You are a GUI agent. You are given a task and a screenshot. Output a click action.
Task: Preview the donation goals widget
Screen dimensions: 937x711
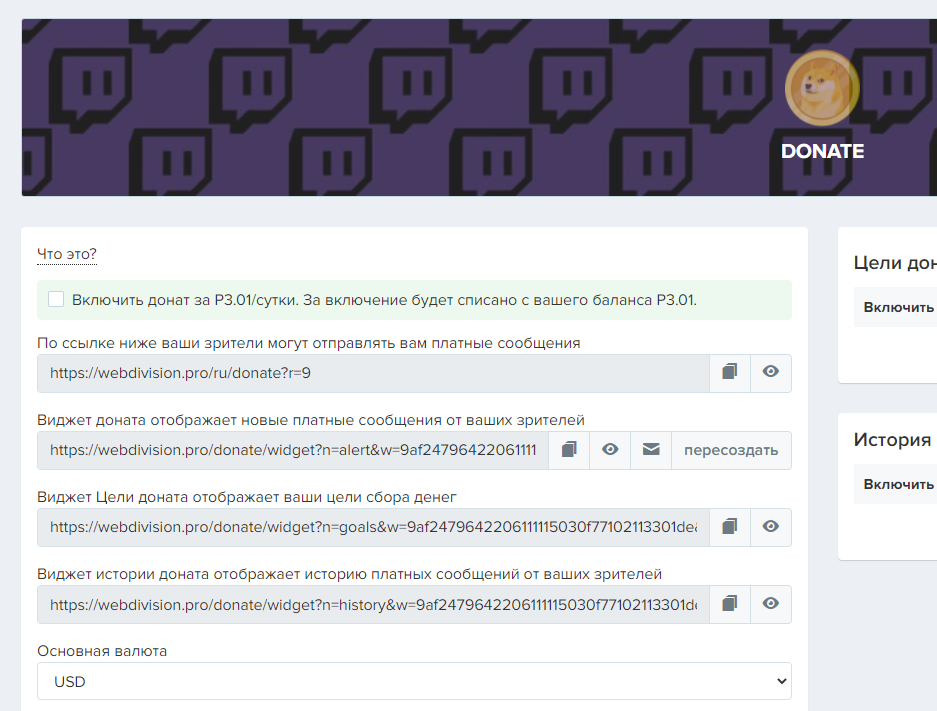[x=771, y=527]
